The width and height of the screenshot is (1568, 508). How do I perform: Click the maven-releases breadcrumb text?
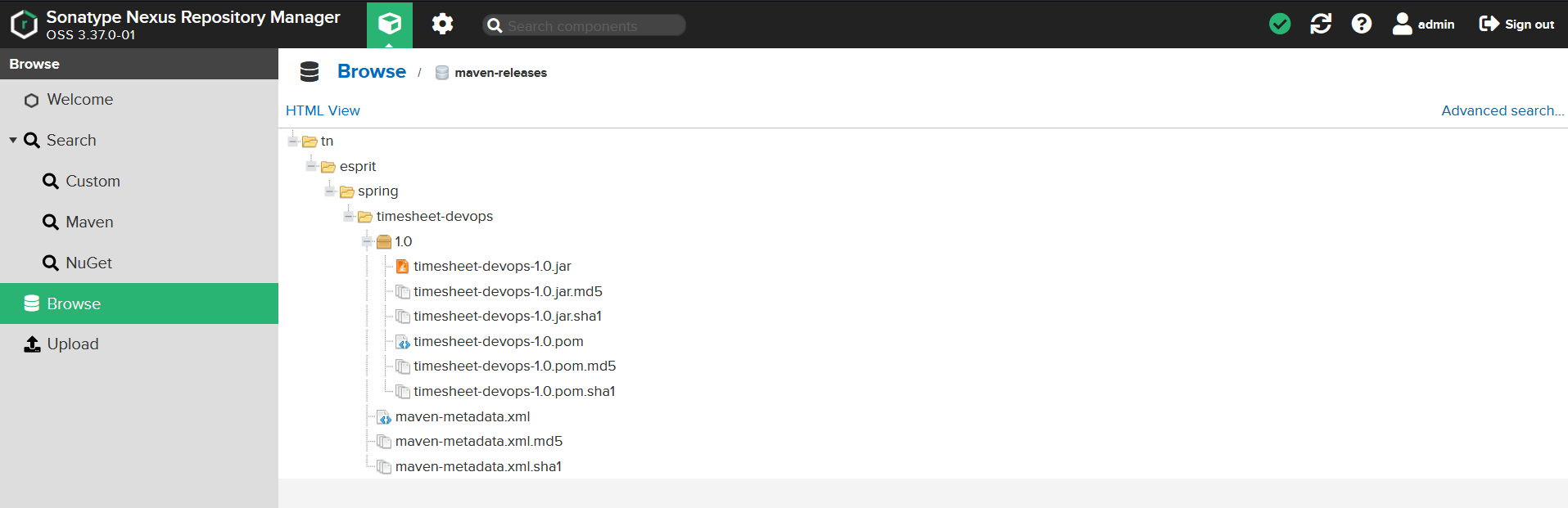click(x=501, y=73)
